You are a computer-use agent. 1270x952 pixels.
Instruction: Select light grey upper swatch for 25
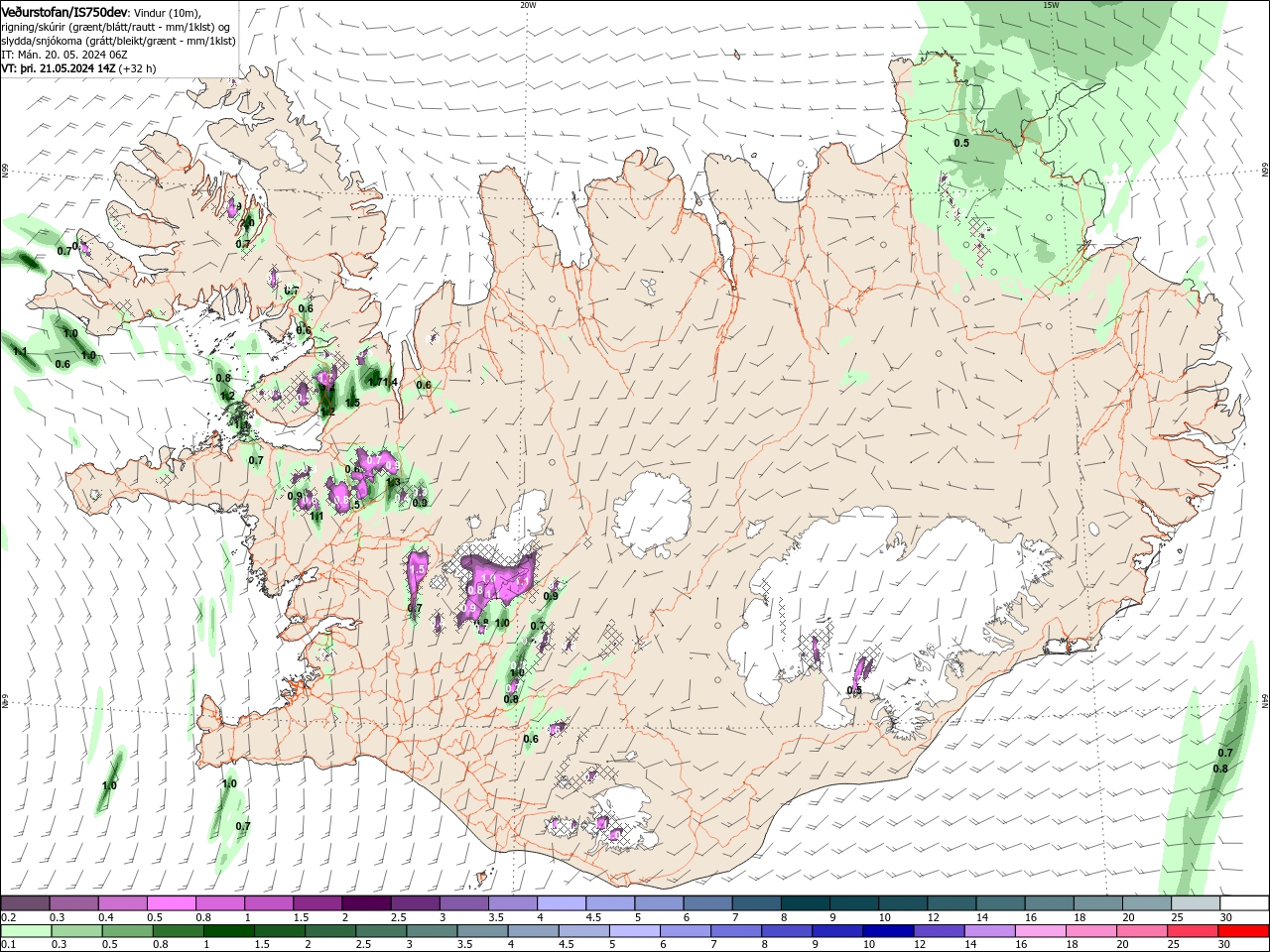[1194, 903]
